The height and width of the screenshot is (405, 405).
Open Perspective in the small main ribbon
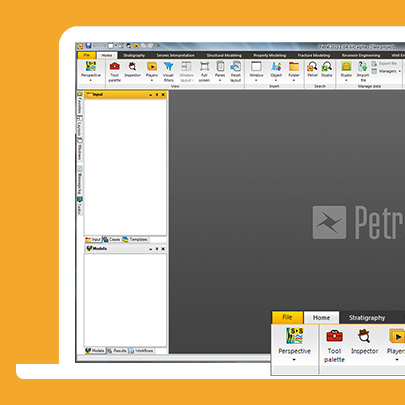(x=91, y=70)
